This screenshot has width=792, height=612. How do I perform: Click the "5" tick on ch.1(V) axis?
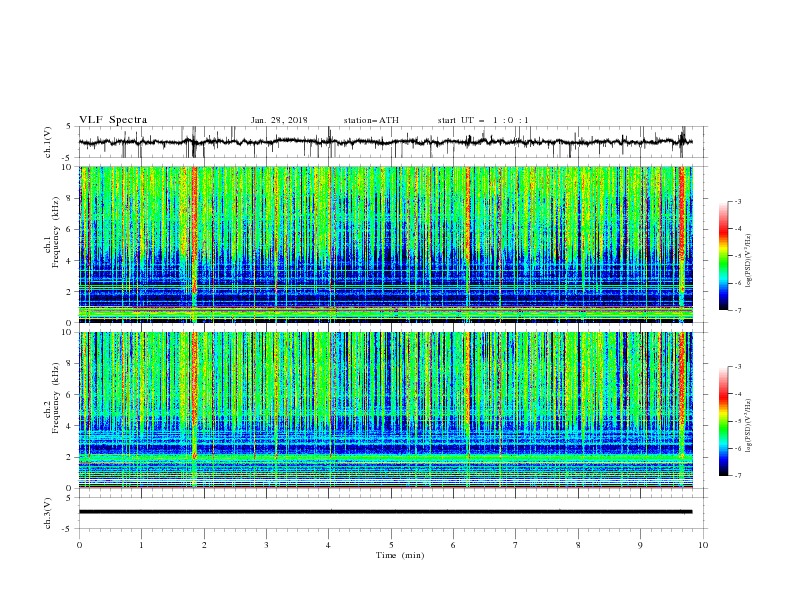point(69,127)
